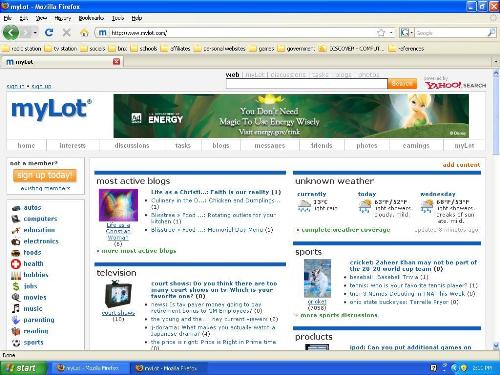Screen dimensions: 500x375
Task: Open the education category icon
Action: pos(16,230)
